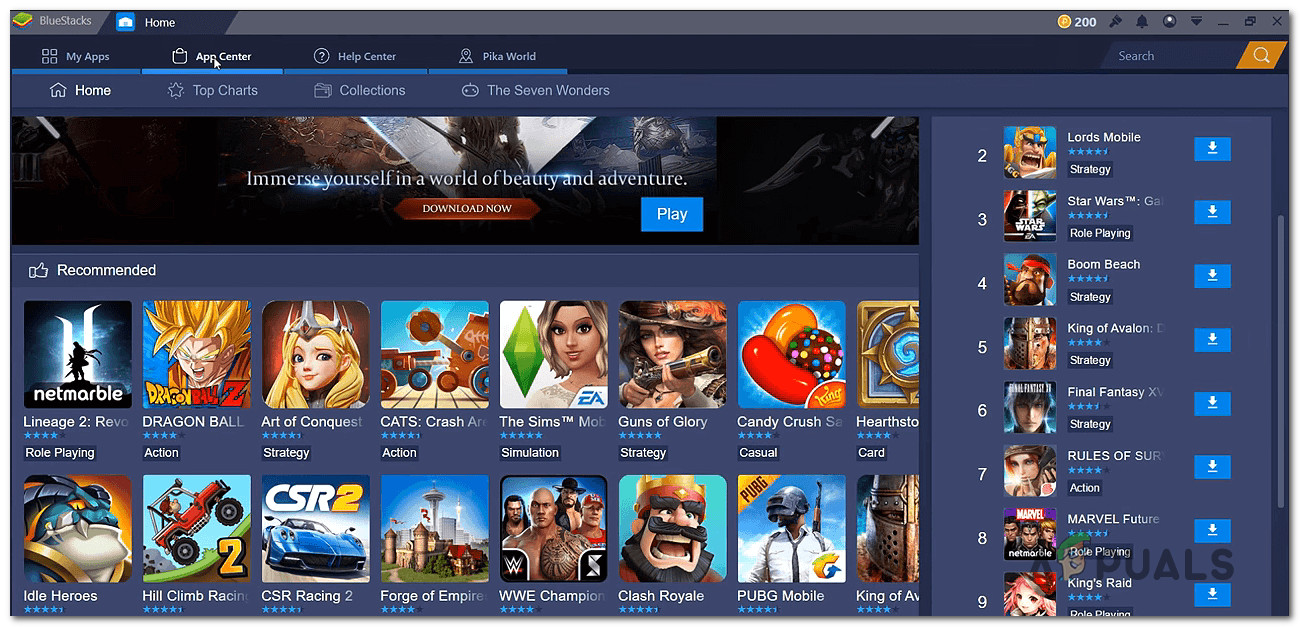Click the Lords Mobile title text

tap(1104, 137)
